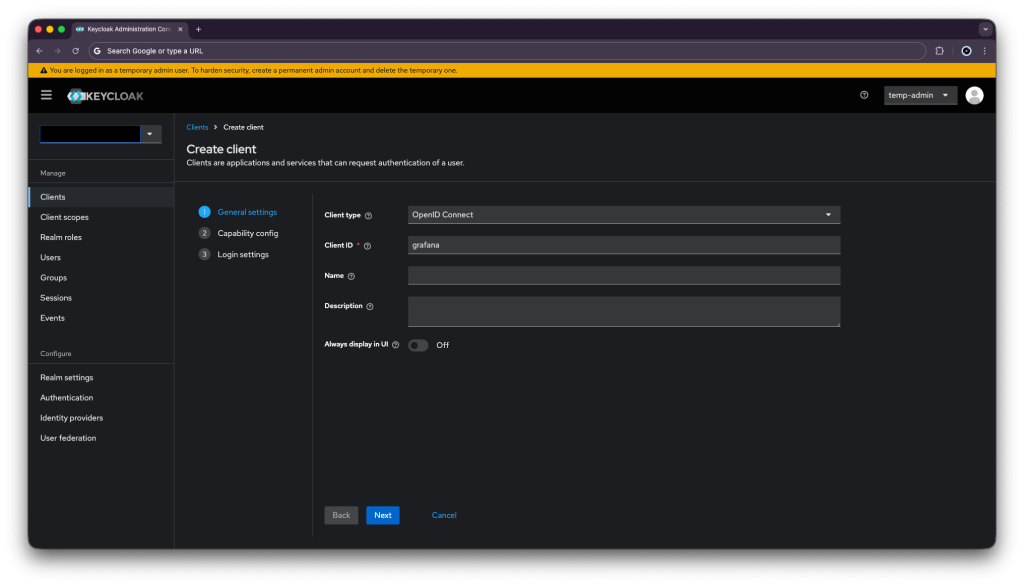This screenshot has height=586, width=1024.
Task: Click the user avatar icon
Action: pos(974,95)
